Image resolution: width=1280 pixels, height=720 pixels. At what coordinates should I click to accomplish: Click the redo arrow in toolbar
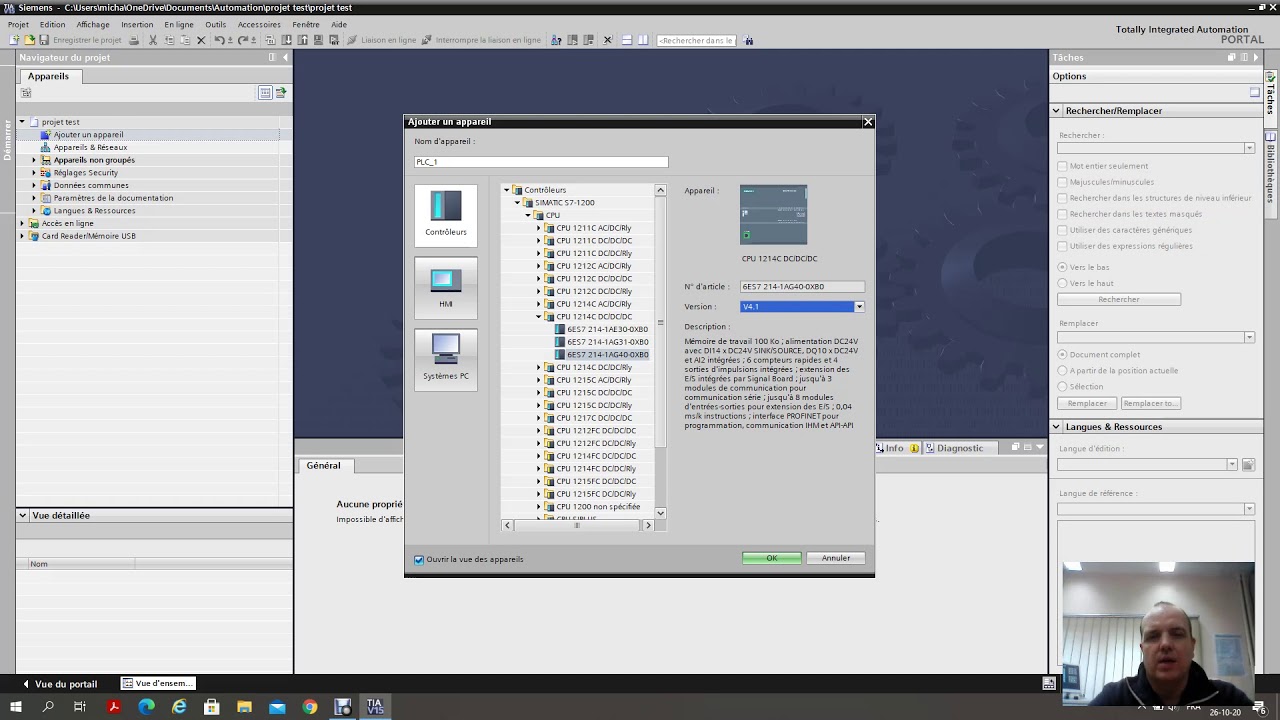(243, 40)
